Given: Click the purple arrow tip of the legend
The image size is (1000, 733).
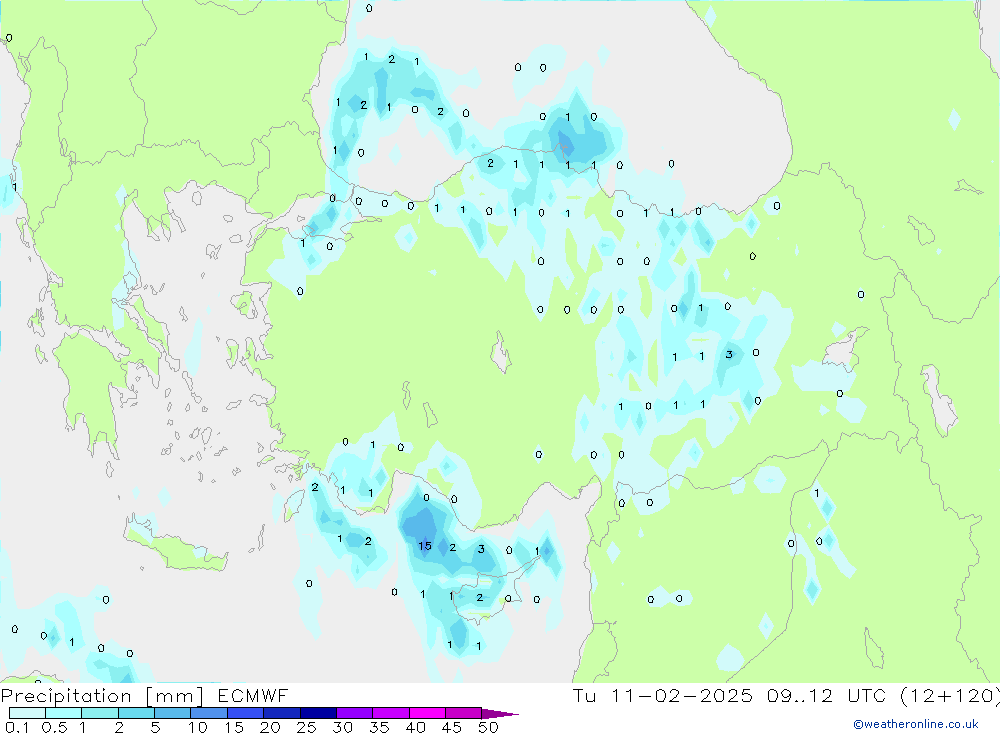Looking at the screenshot, I should (x=500, y=714).
